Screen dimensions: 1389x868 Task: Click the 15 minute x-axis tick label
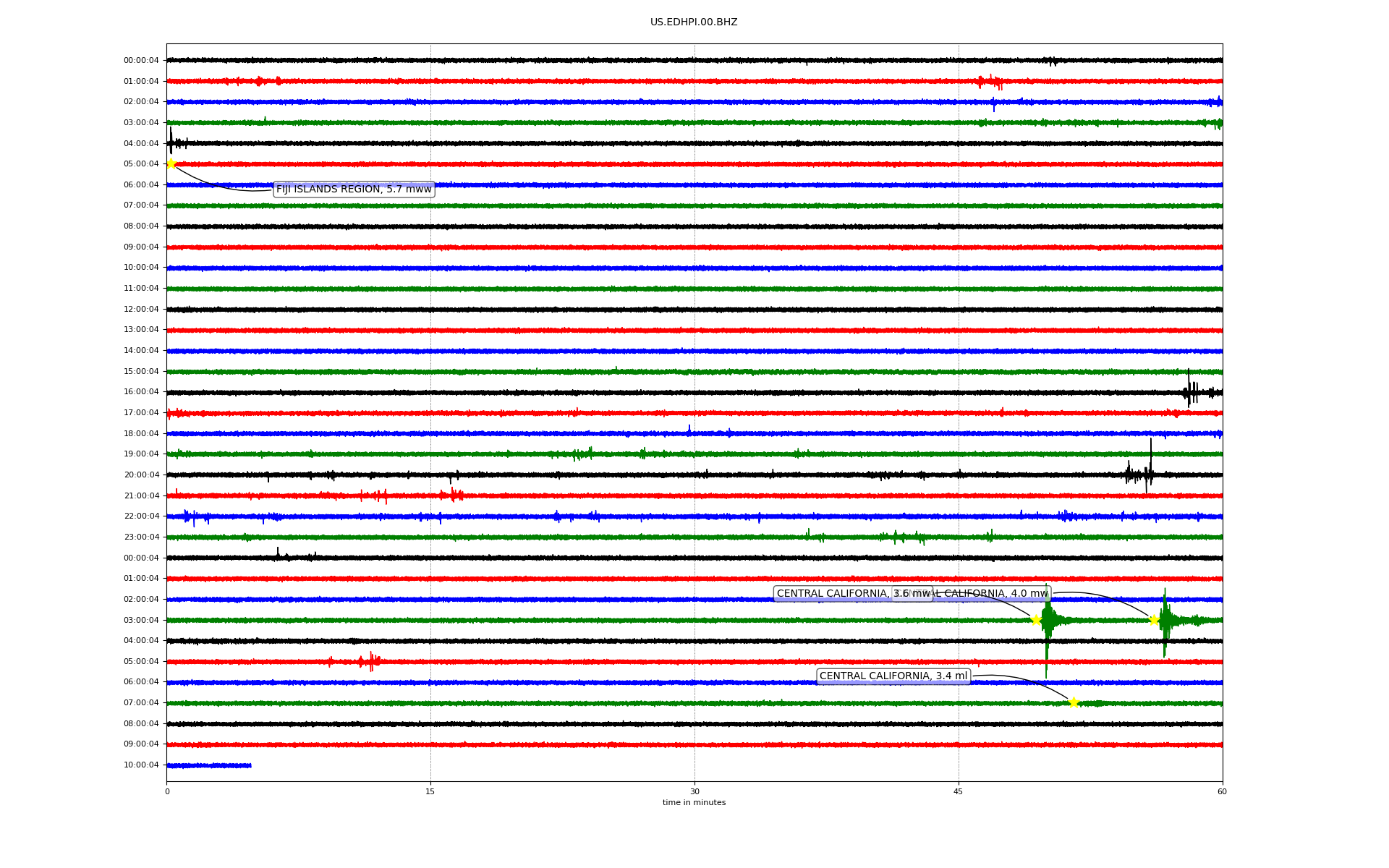(x=430, y=791)
